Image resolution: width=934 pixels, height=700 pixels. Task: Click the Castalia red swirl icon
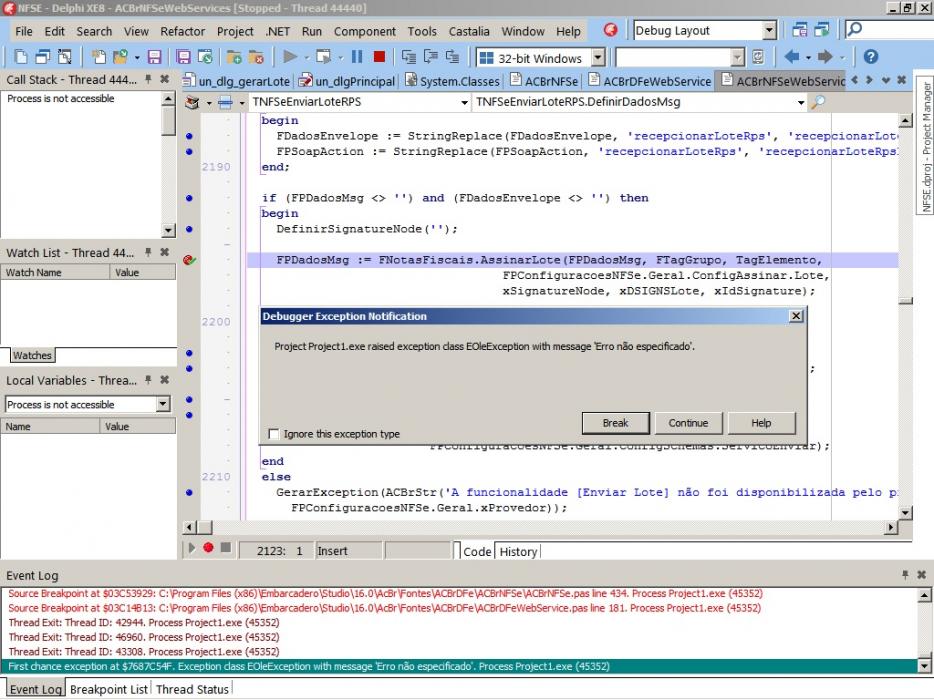click(x=611, y=30)
